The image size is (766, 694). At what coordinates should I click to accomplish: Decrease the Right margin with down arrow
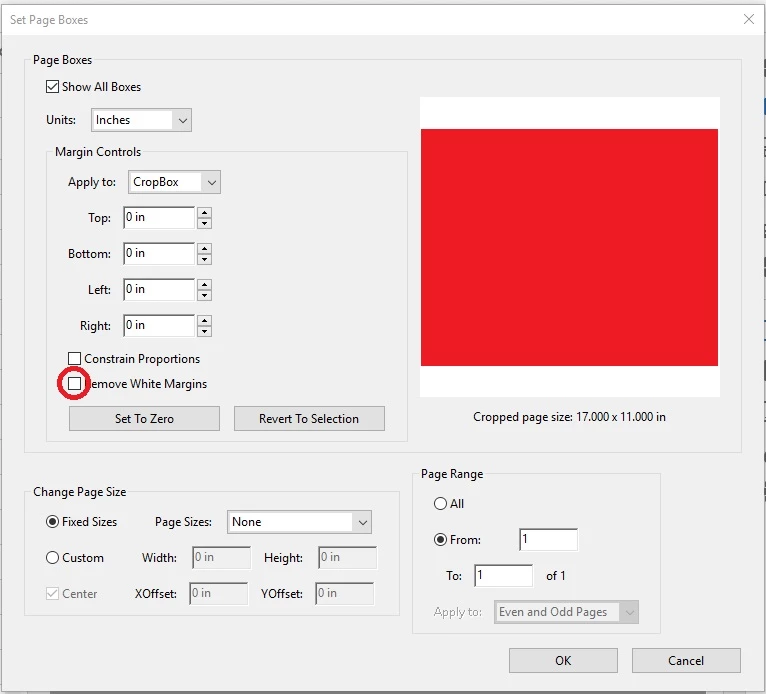coord(205,332)
